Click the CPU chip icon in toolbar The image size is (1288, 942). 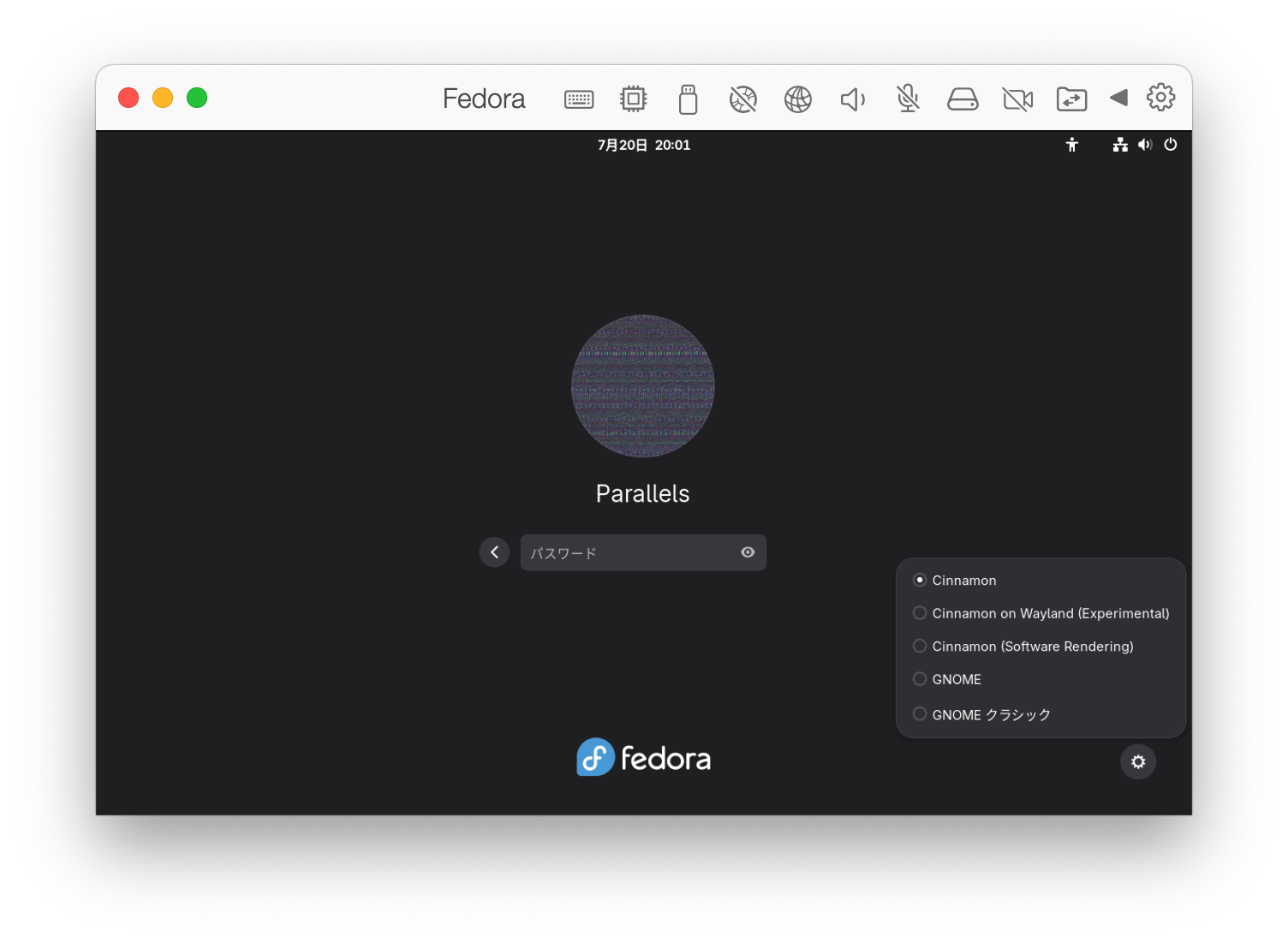(x=634, y=98)
